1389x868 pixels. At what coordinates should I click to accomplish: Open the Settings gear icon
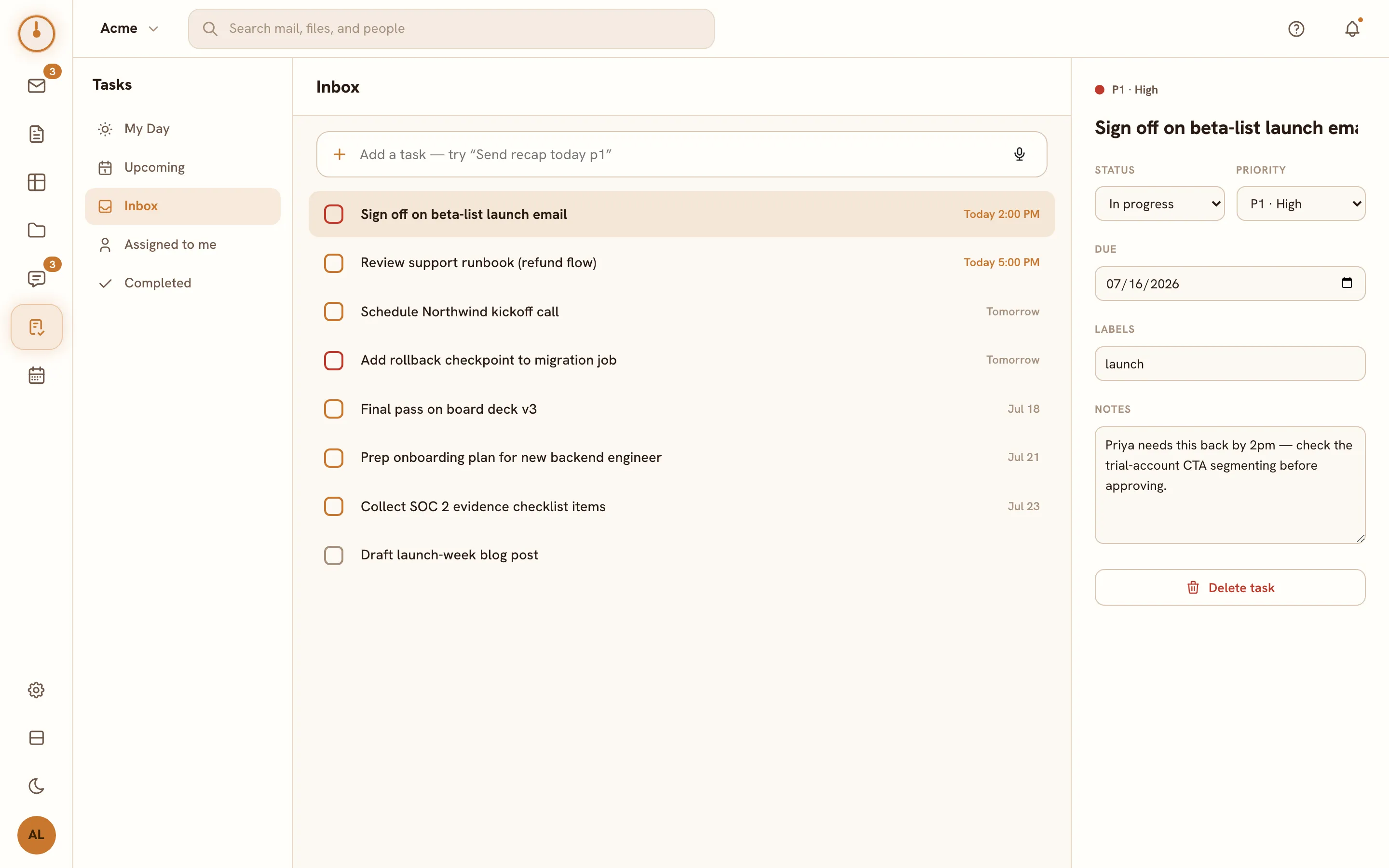tap(36, 690)
